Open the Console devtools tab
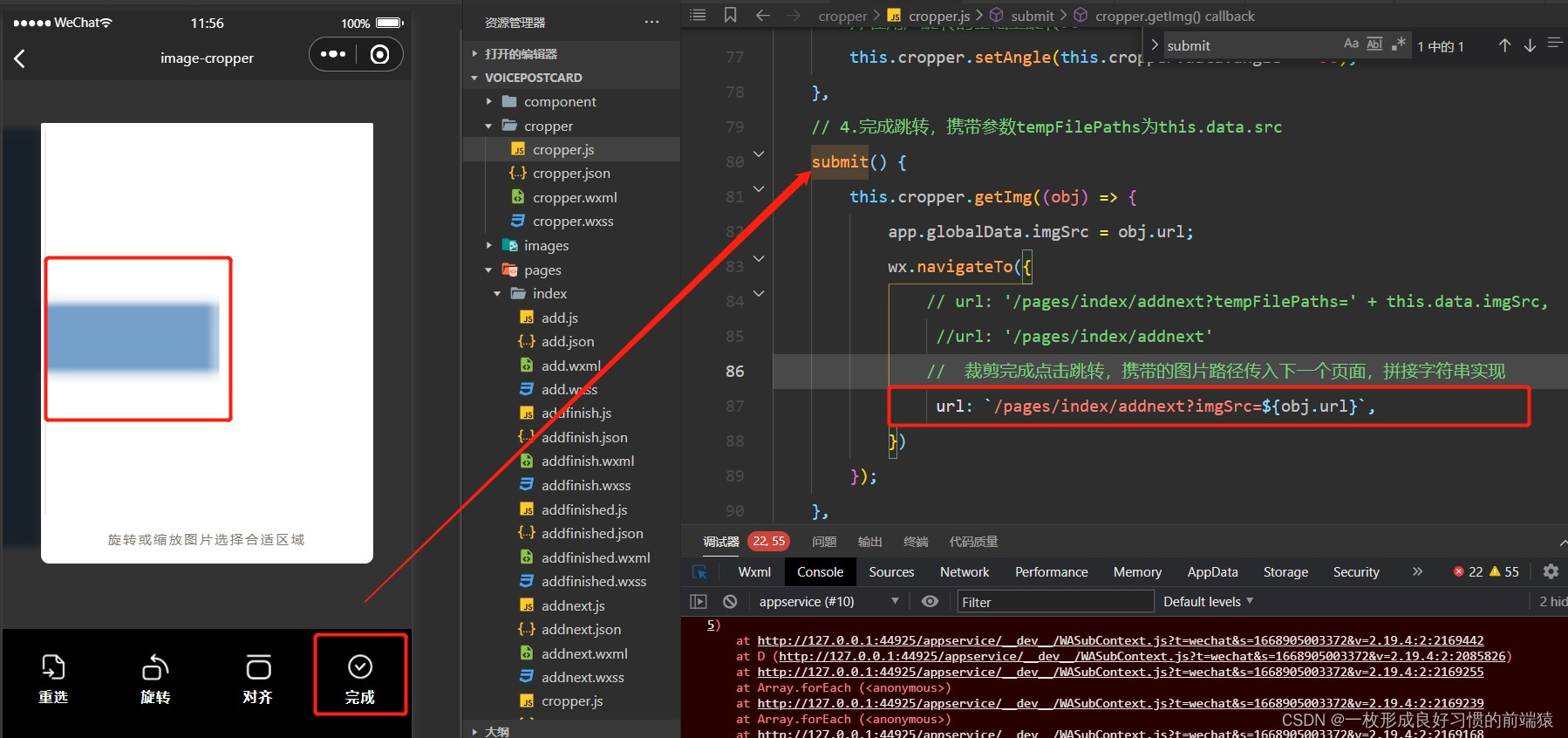 click(820, 572)
